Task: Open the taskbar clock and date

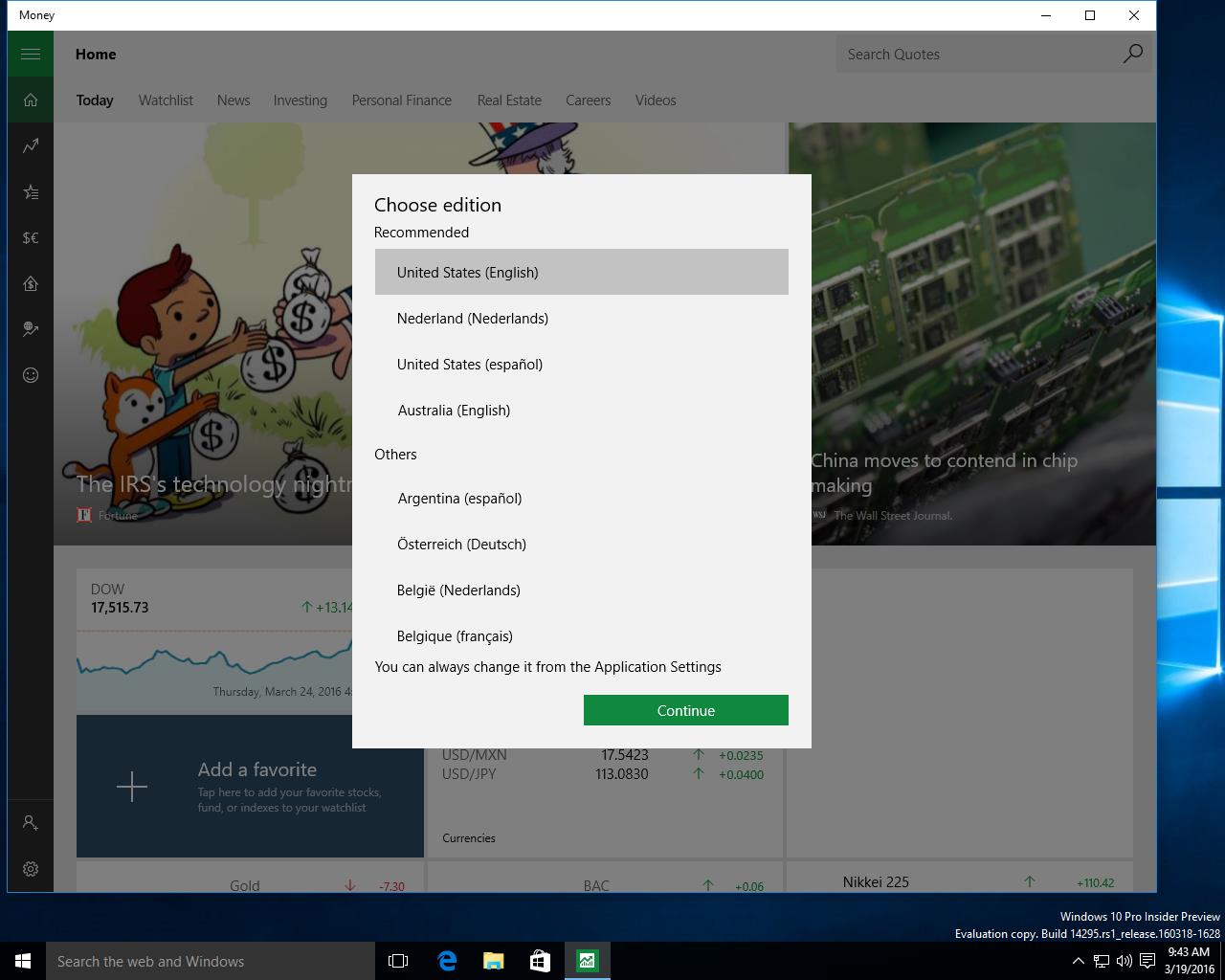Action: [x=1189, y=961]
